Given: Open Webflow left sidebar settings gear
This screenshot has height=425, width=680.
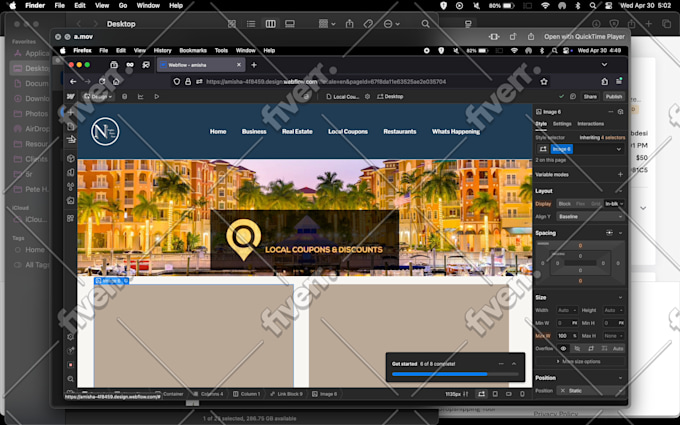Looking at the screenshot, I should 71,337.
